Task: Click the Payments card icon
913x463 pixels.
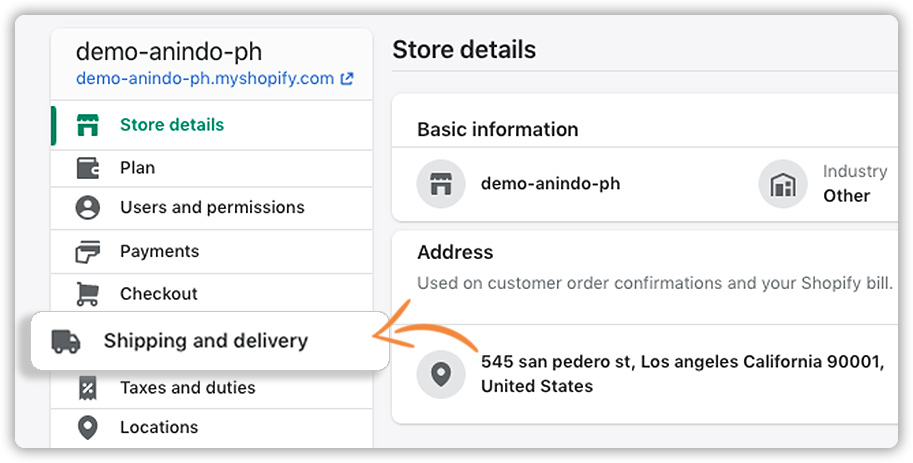Action: pyautogui.click(x=88, y=252)
